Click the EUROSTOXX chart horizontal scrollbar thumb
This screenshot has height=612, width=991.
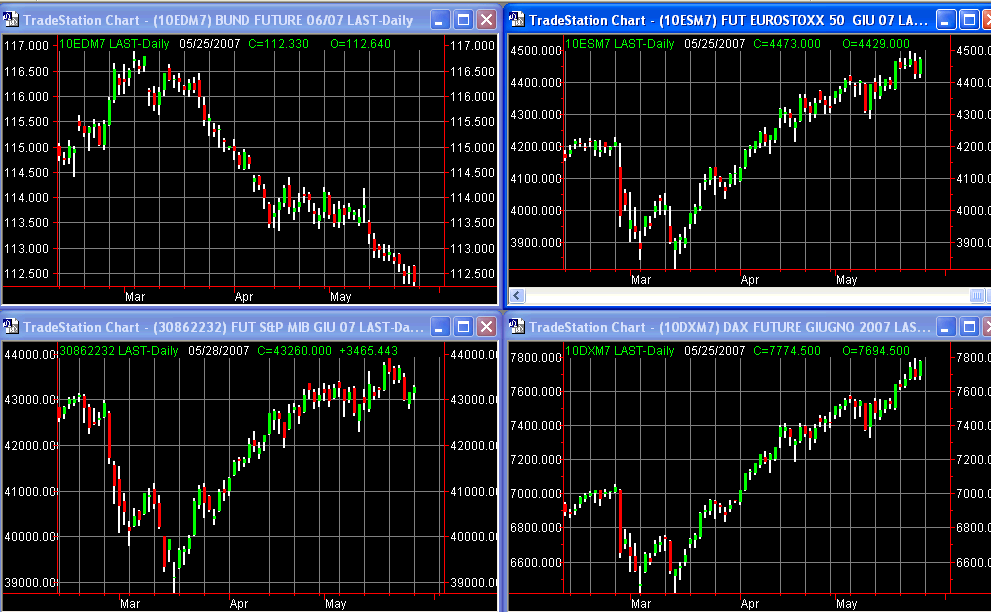976,296
